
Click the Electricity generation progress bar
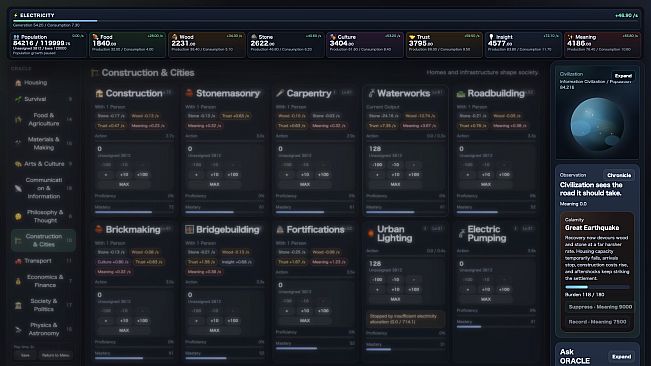click(x=325, y=21)
